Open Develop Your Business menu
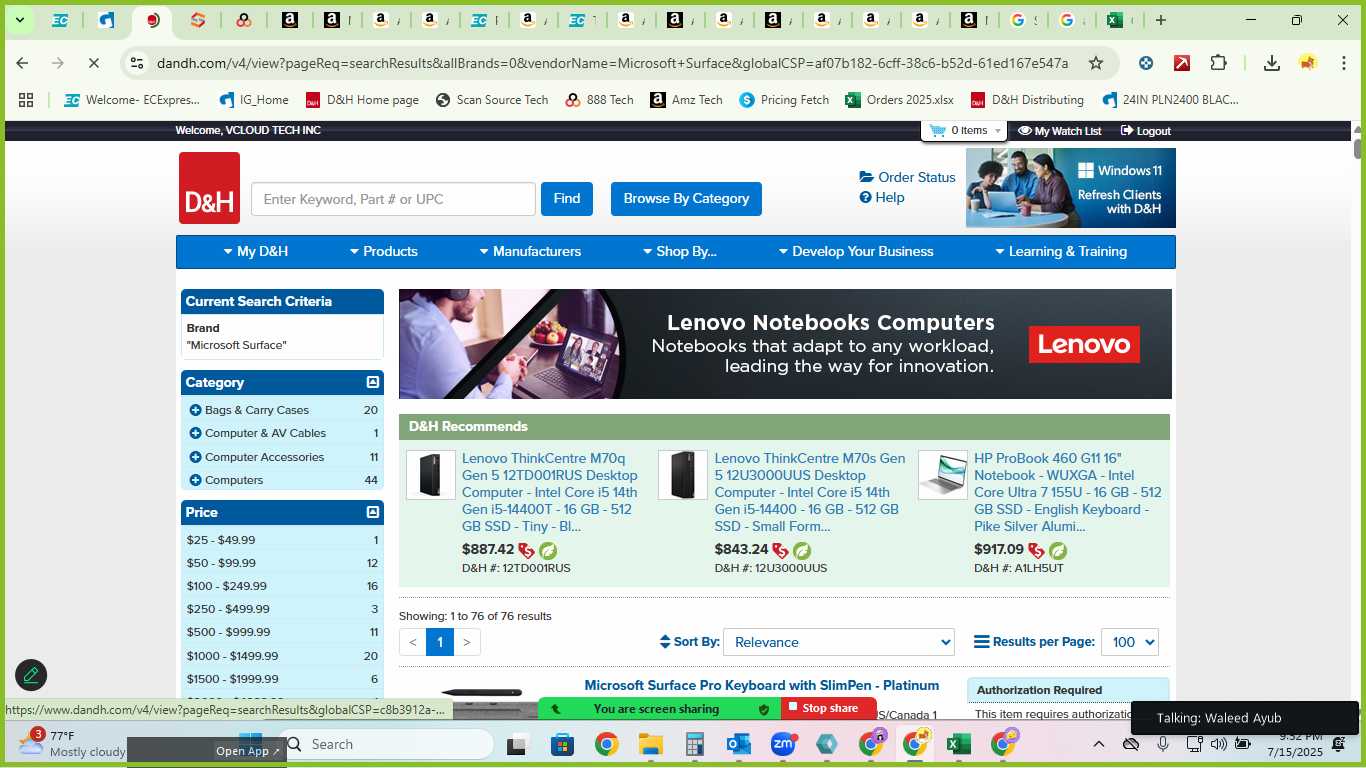1366x768 pixels. pyautogui.click(x=855, y=252)
